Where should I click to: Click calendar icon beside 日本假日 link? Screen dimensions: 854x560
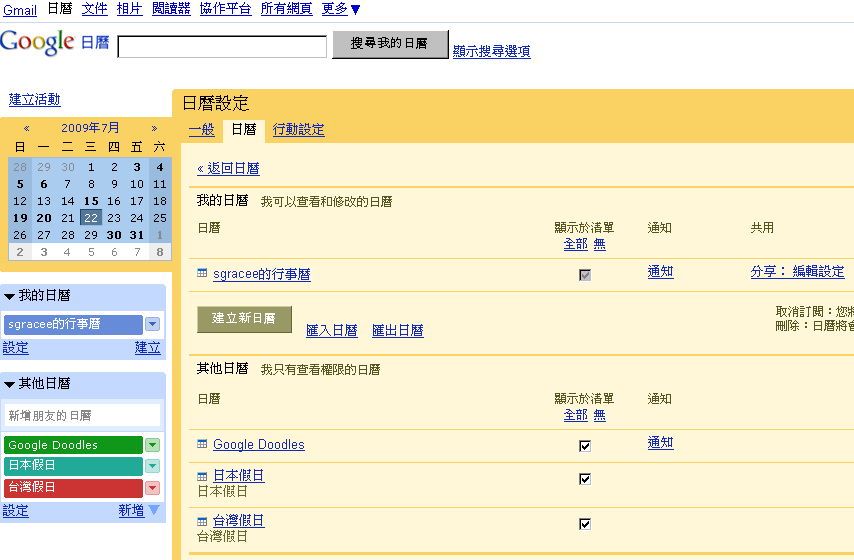(x=202, y=476)
